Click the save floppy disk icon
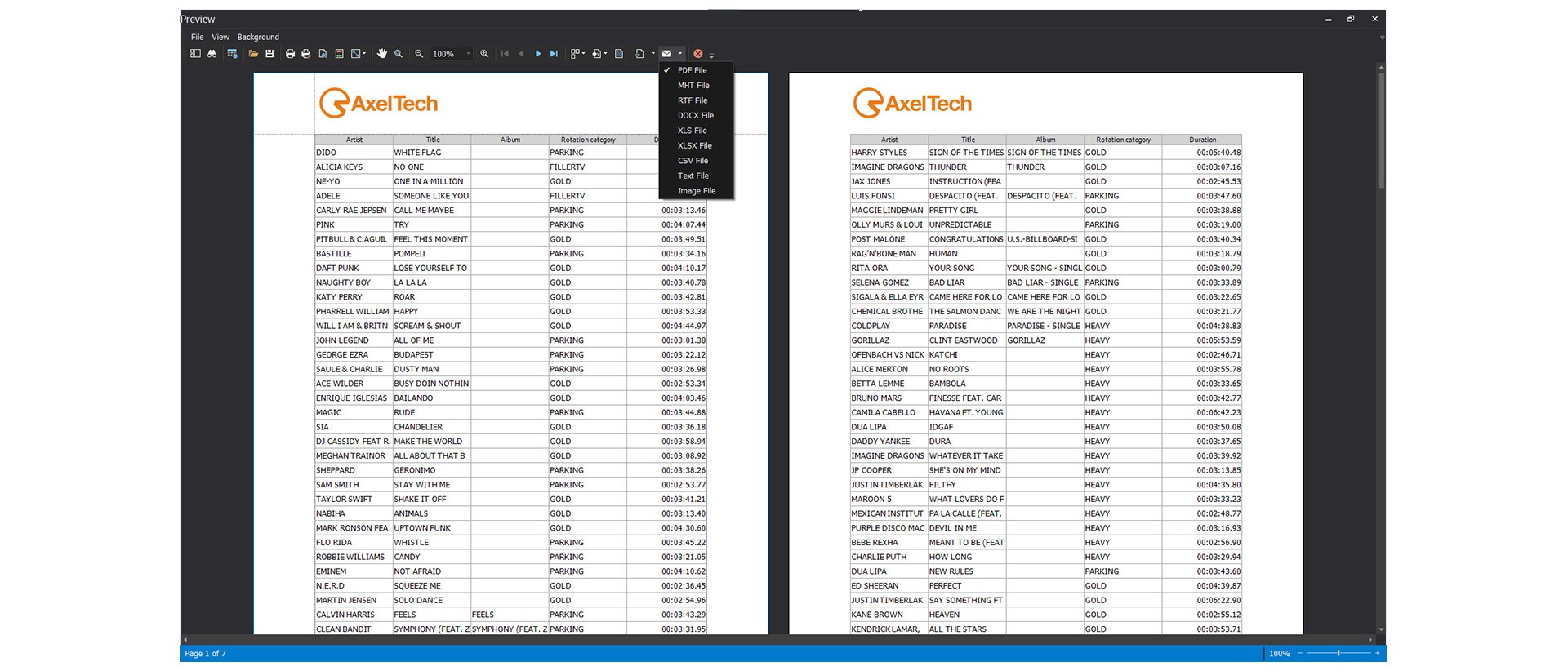This screenshot has width=1568, height=671. click(x=269, y=54)
